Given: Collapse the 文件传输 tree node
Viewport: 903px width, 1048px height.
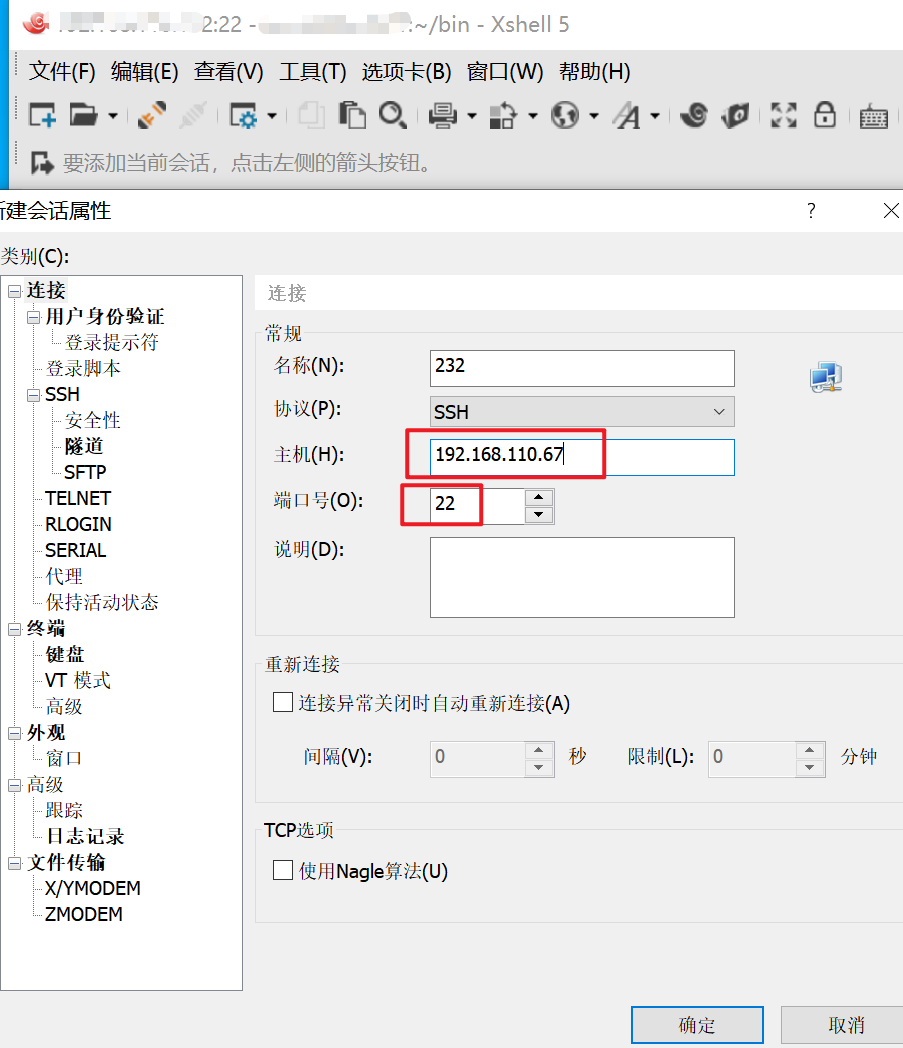Looking at the screenshot, I should [14, 864].
